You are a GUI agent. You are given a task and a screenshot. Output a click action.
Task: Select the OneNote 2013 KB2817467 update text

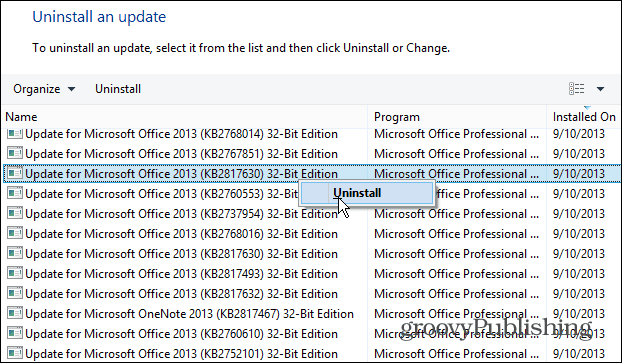189,314
